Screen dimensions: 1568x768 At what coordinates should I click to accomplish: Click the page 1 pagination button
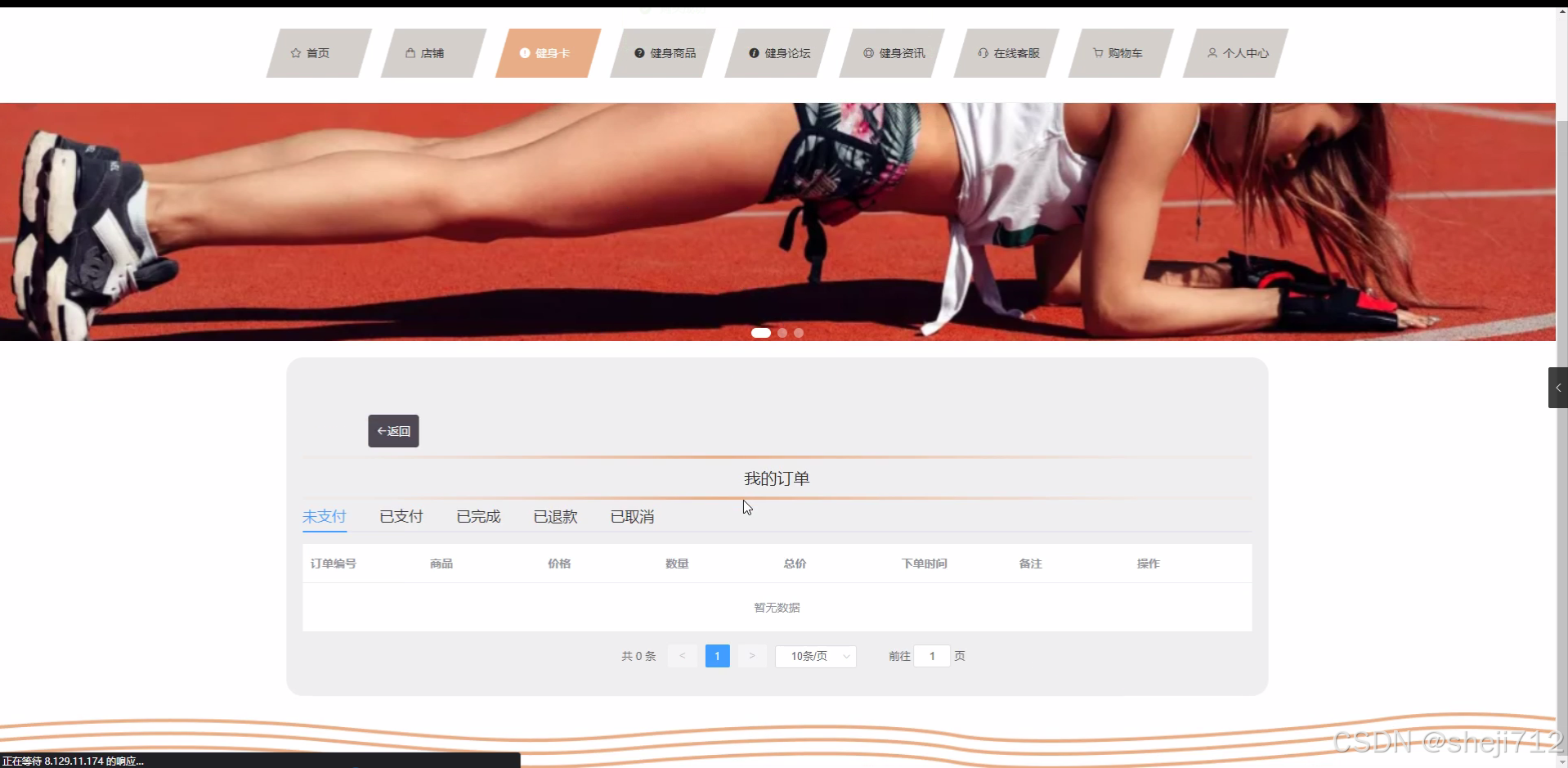point(717,656)
